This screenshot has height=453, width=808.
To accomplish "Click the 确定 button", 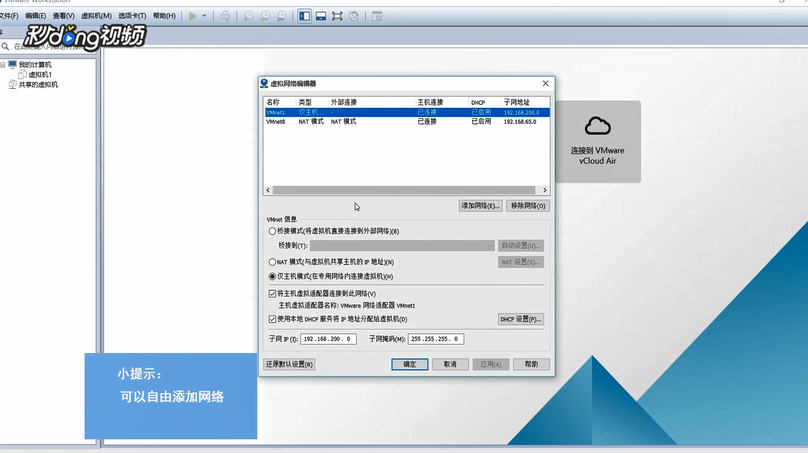I will pos(409,364).
